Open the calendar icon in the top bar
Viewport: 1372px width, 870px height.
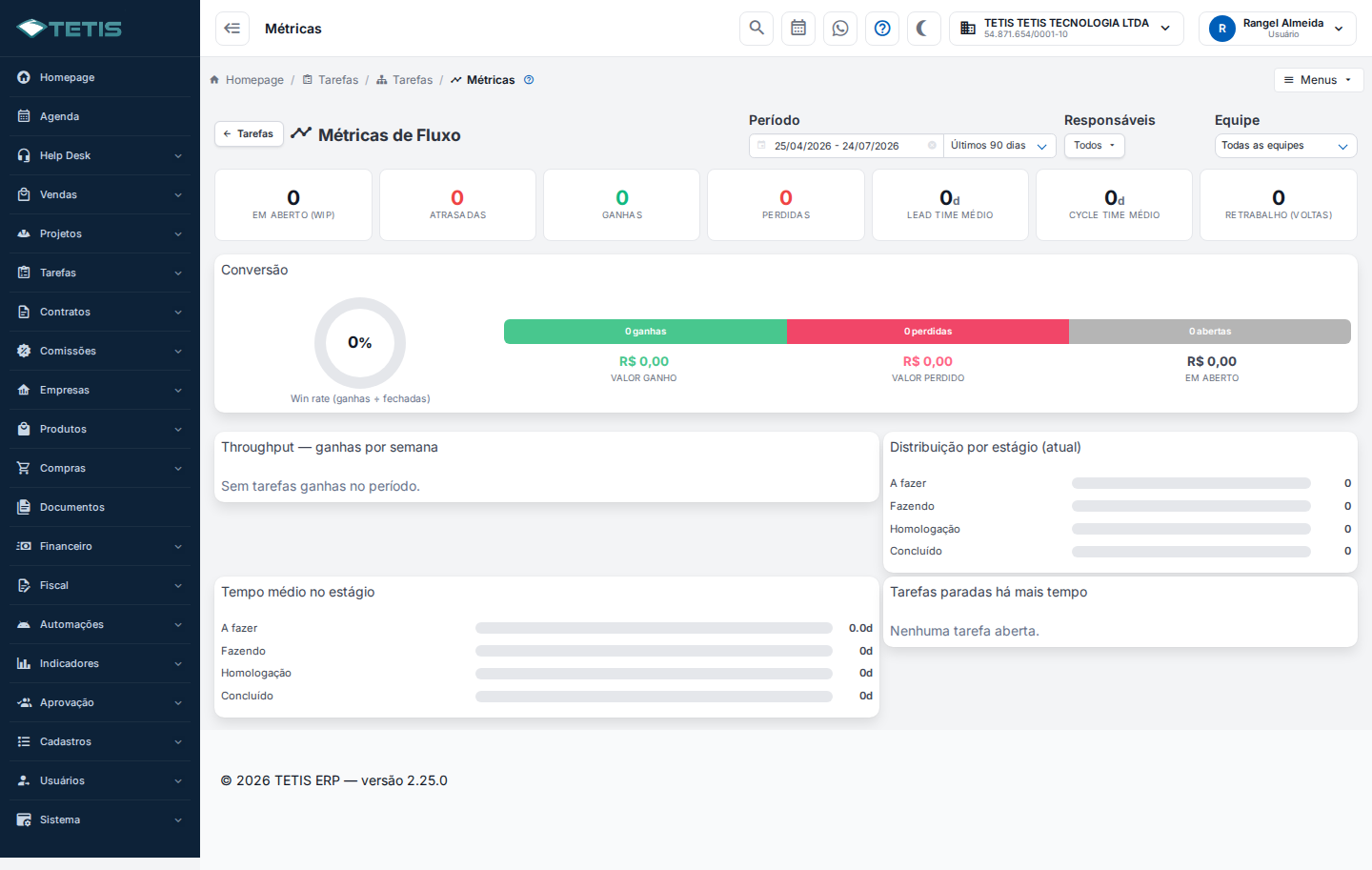(x=798, y=29)
